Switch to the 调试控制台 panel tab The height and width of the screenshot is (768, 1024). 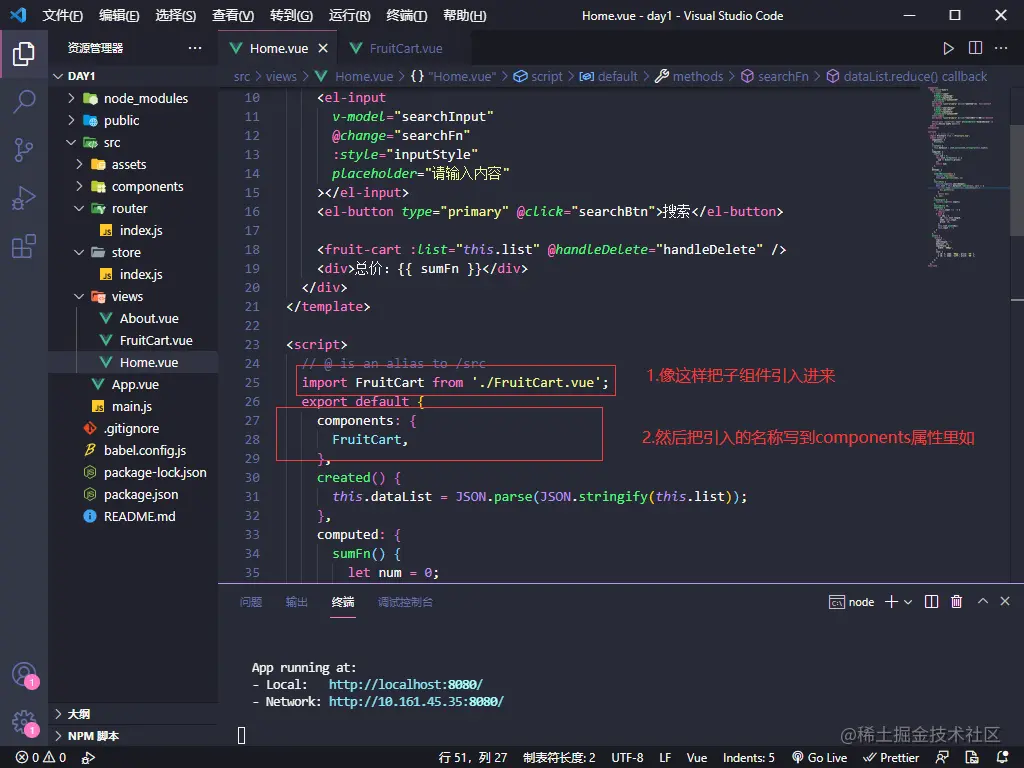point(405,601)
